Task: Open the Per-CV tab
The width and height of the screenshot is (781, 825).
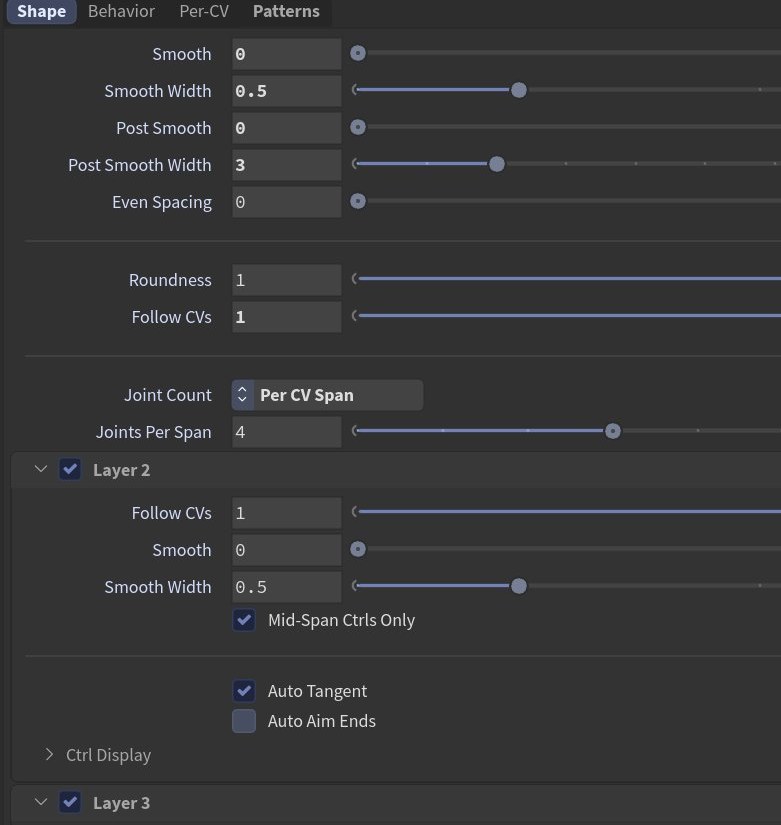Action: [x=204, y=11]
